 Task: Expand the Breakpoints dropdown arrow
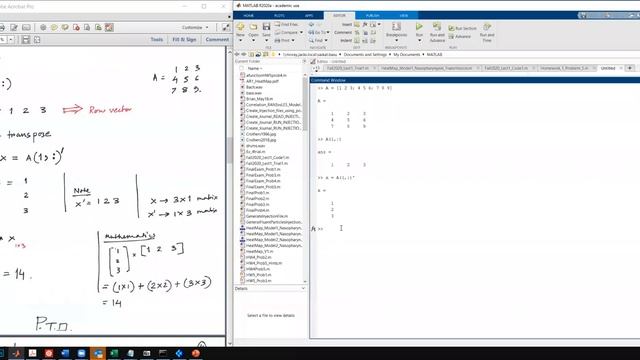pyautogui.click(x=396, y=40)
